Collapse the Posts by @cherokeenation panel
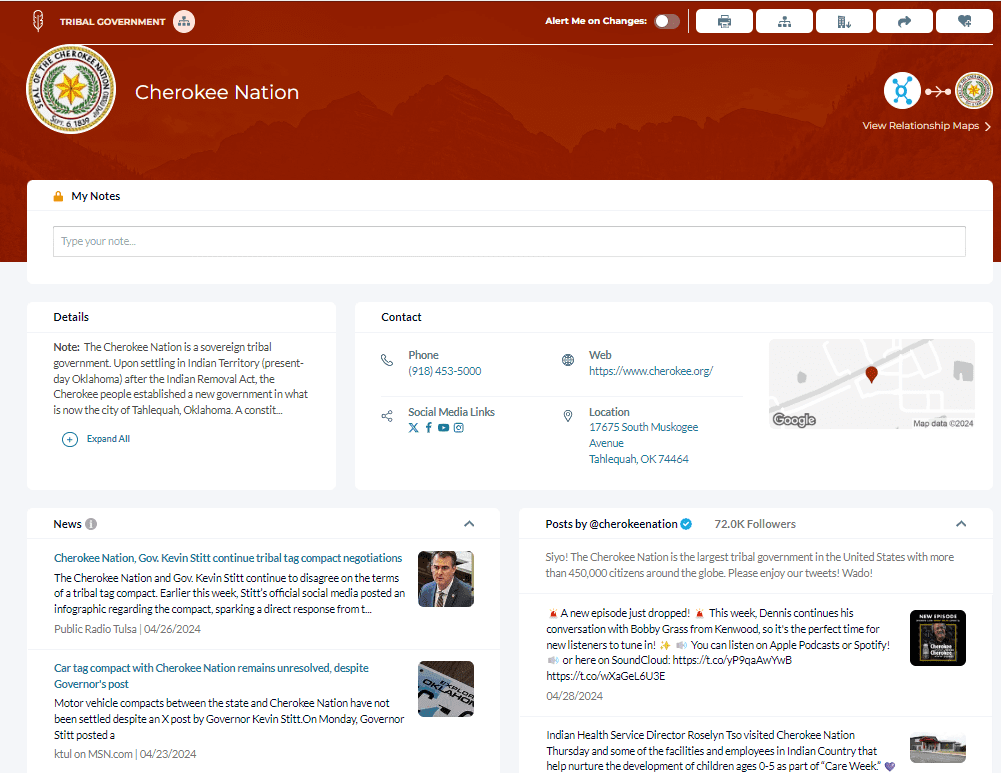 [961, 524]
